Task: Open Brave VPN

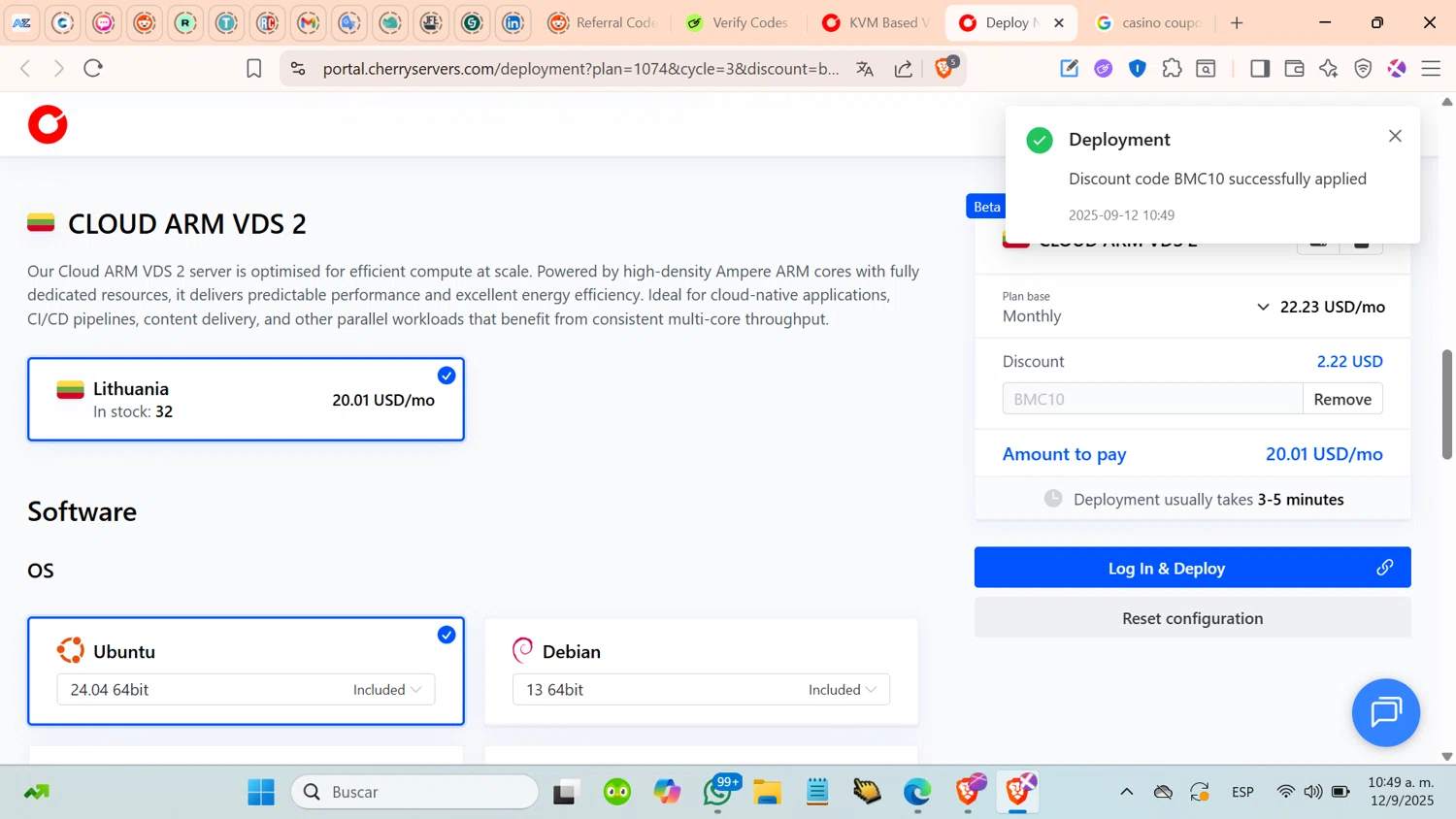Action: tap(1363, 68)
